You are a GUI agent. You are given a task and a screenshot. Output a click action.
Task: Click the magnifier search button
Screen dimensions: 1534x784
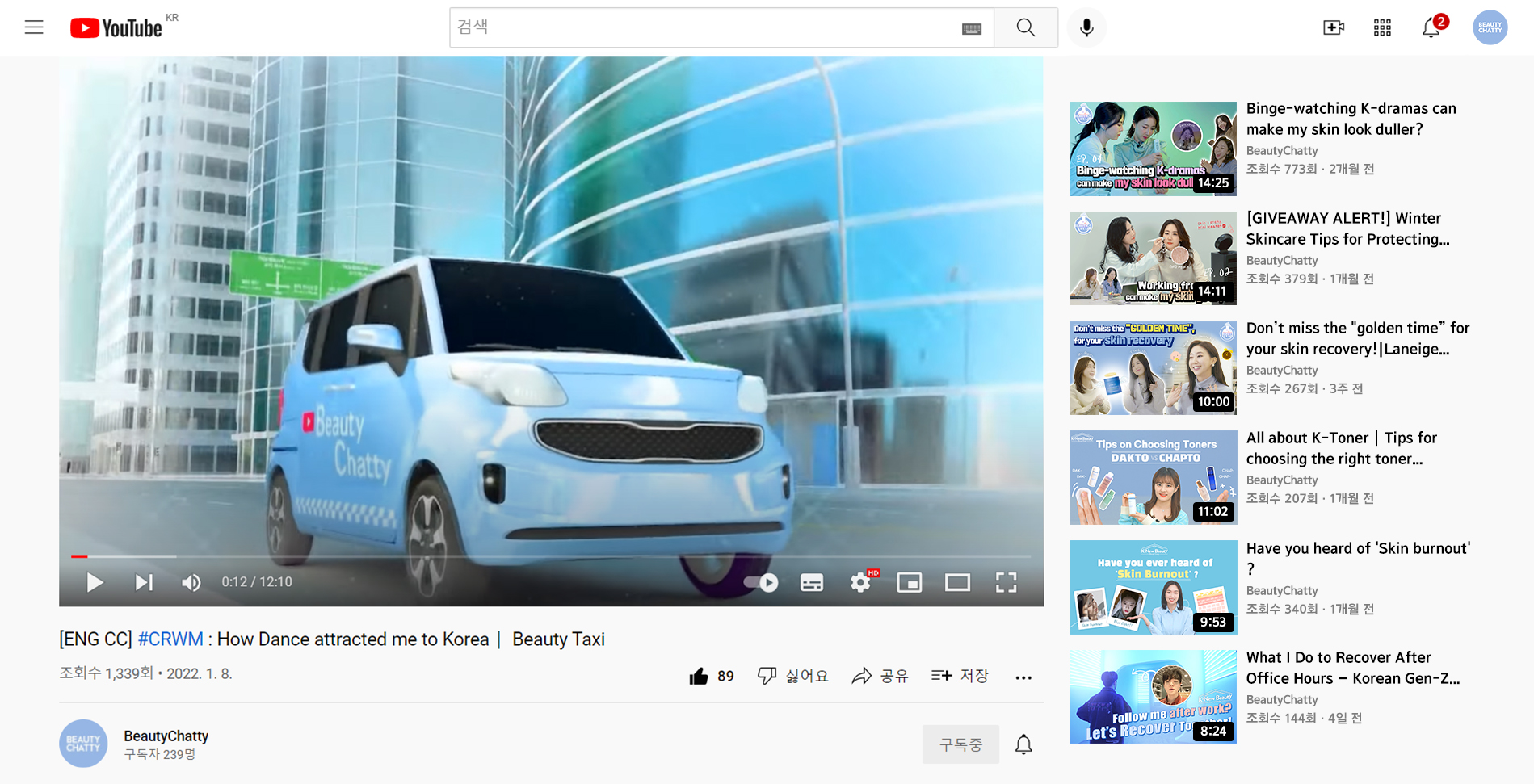point(1026,27)
